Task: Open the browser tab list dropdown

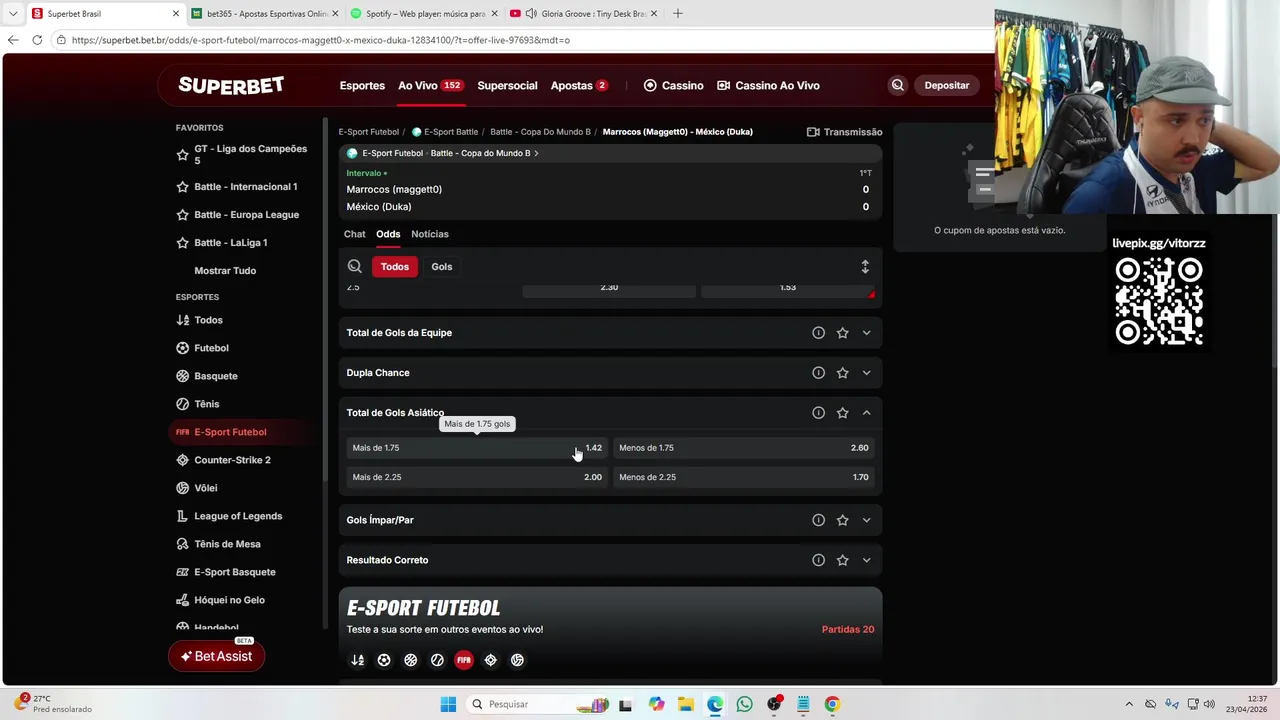Action: pos(13,14)
